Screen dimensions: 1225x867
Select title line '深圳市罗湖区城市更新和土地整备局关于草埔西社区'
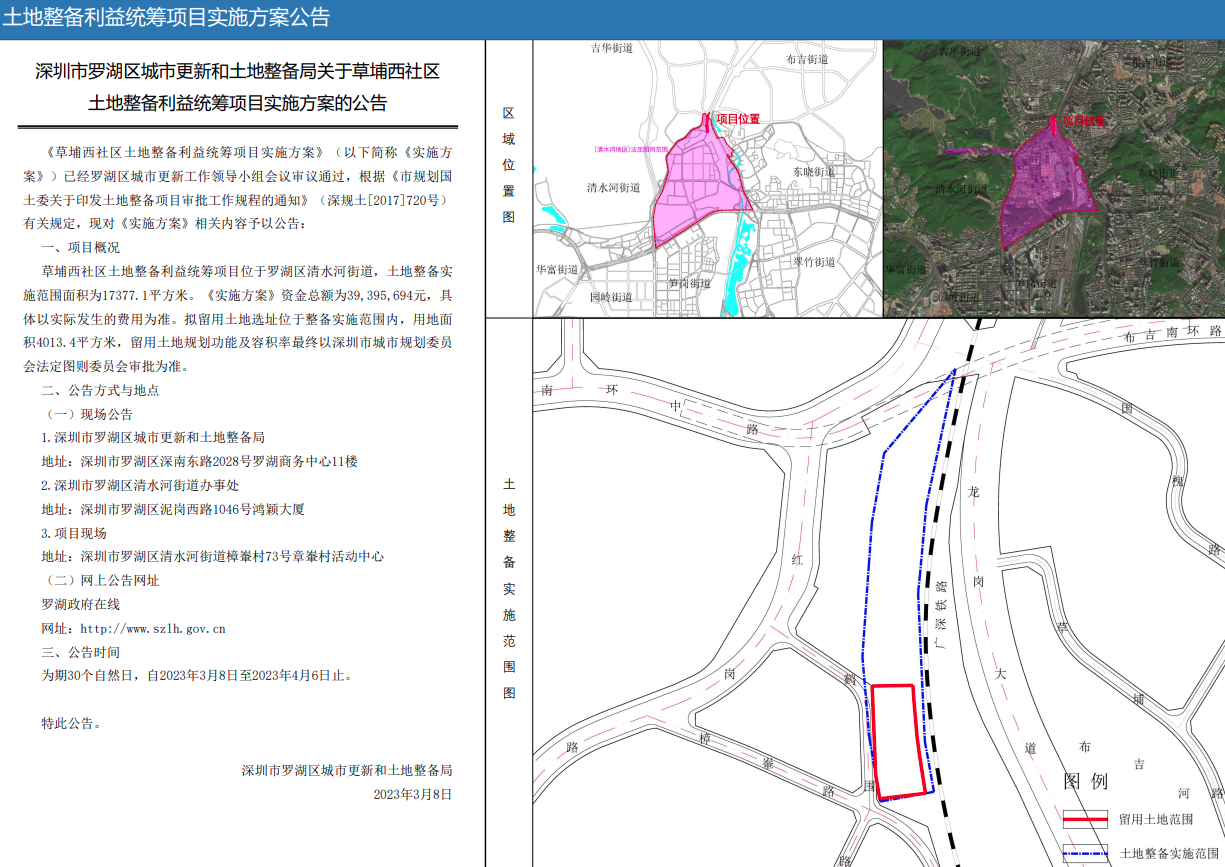pos(237,72)
